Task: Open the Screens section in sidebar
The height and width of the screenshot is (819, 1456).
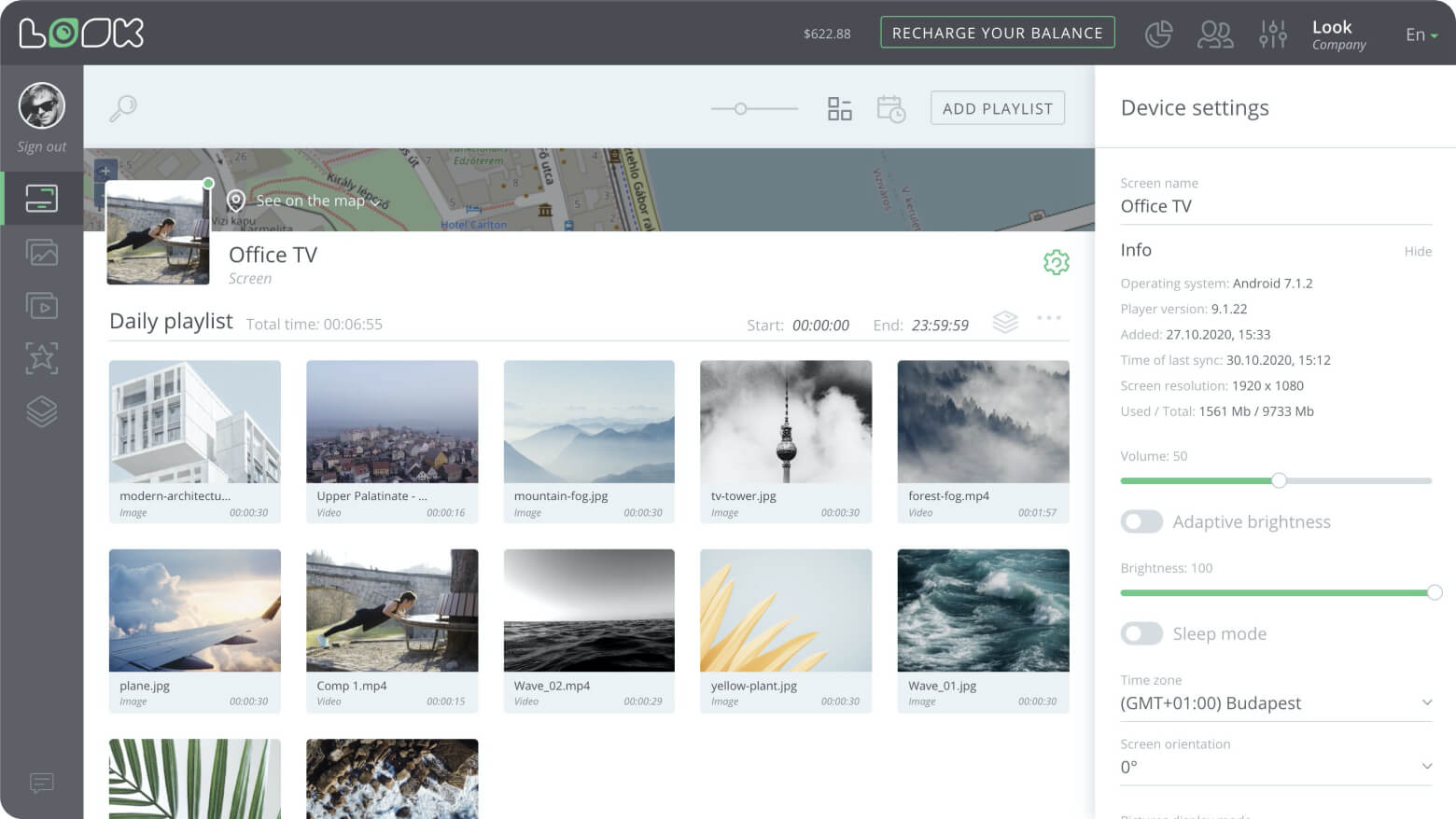Action: pos(42,199)
